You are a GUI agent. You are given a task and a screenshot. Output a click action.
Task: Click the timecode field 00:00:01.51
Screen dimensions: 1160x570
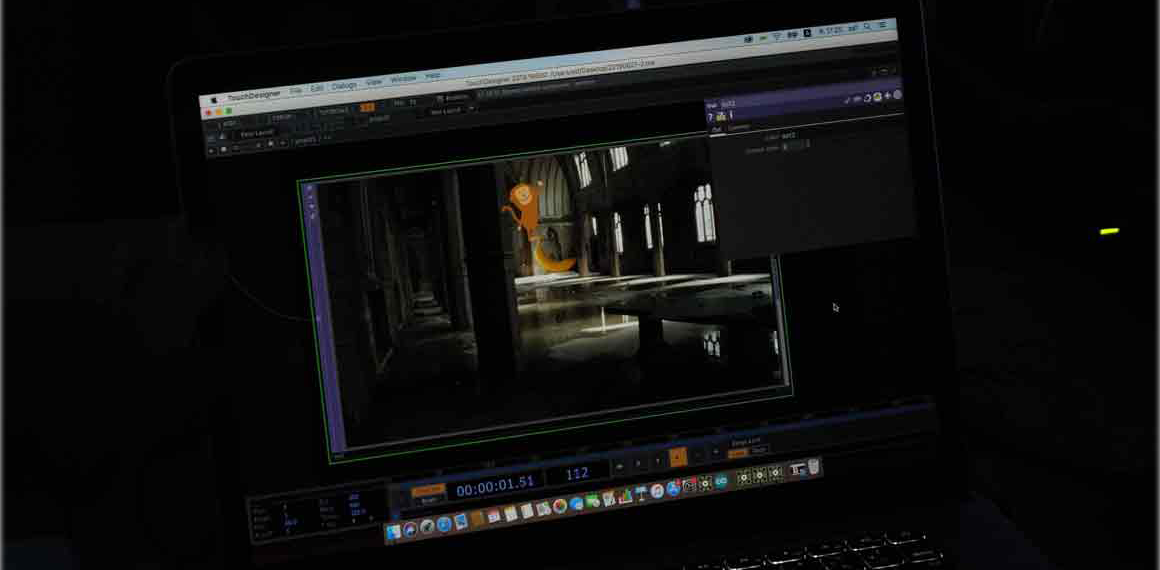(495, 484)
